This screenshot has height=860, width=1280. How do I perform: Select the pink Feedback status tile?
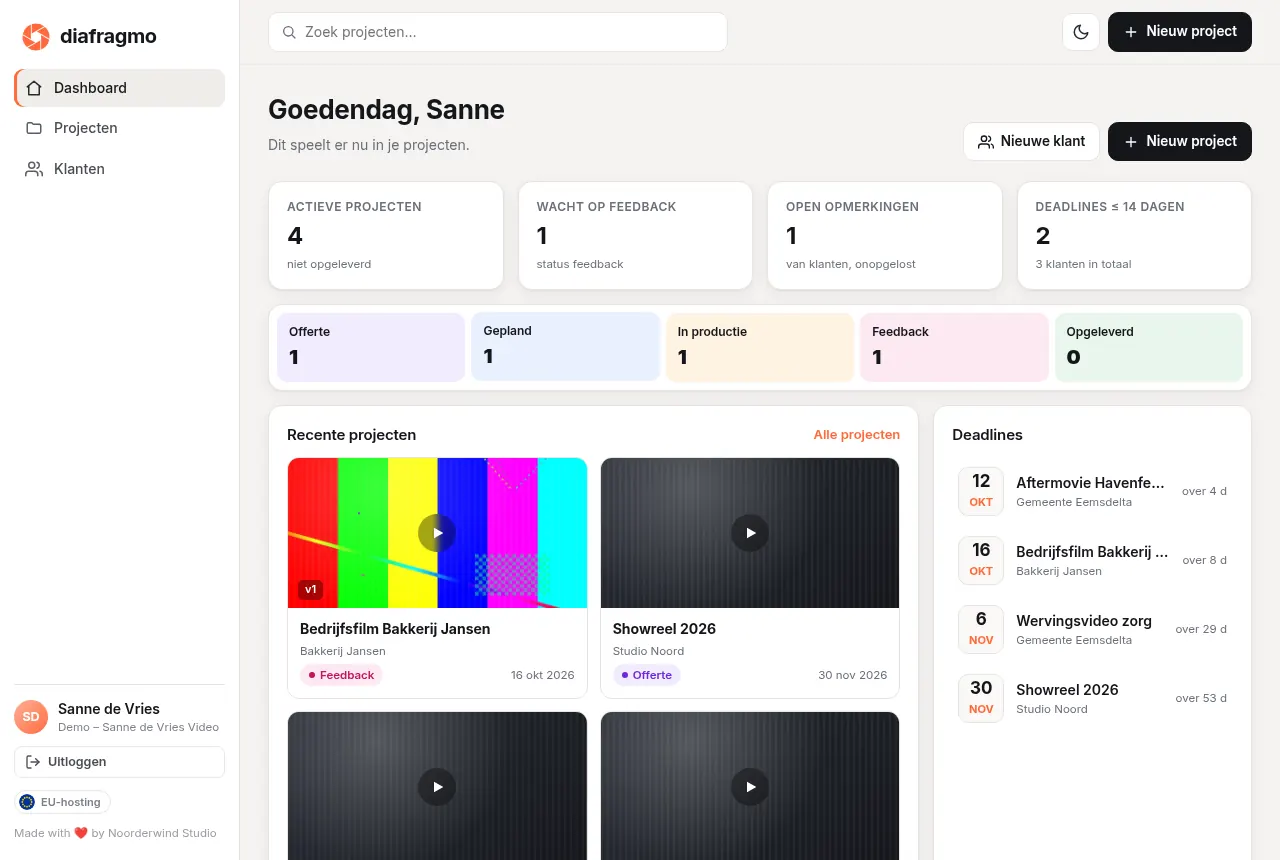point(954,347)
